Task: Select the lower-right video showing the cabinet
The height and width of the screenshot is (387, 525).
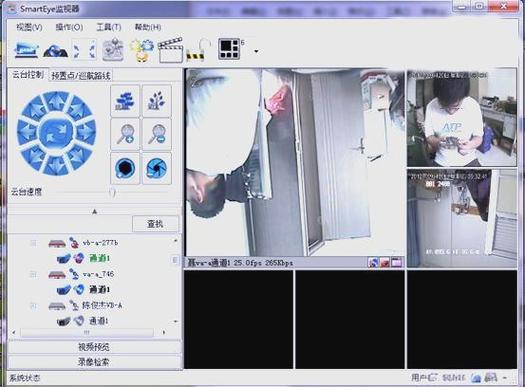Action: (462, 218)
